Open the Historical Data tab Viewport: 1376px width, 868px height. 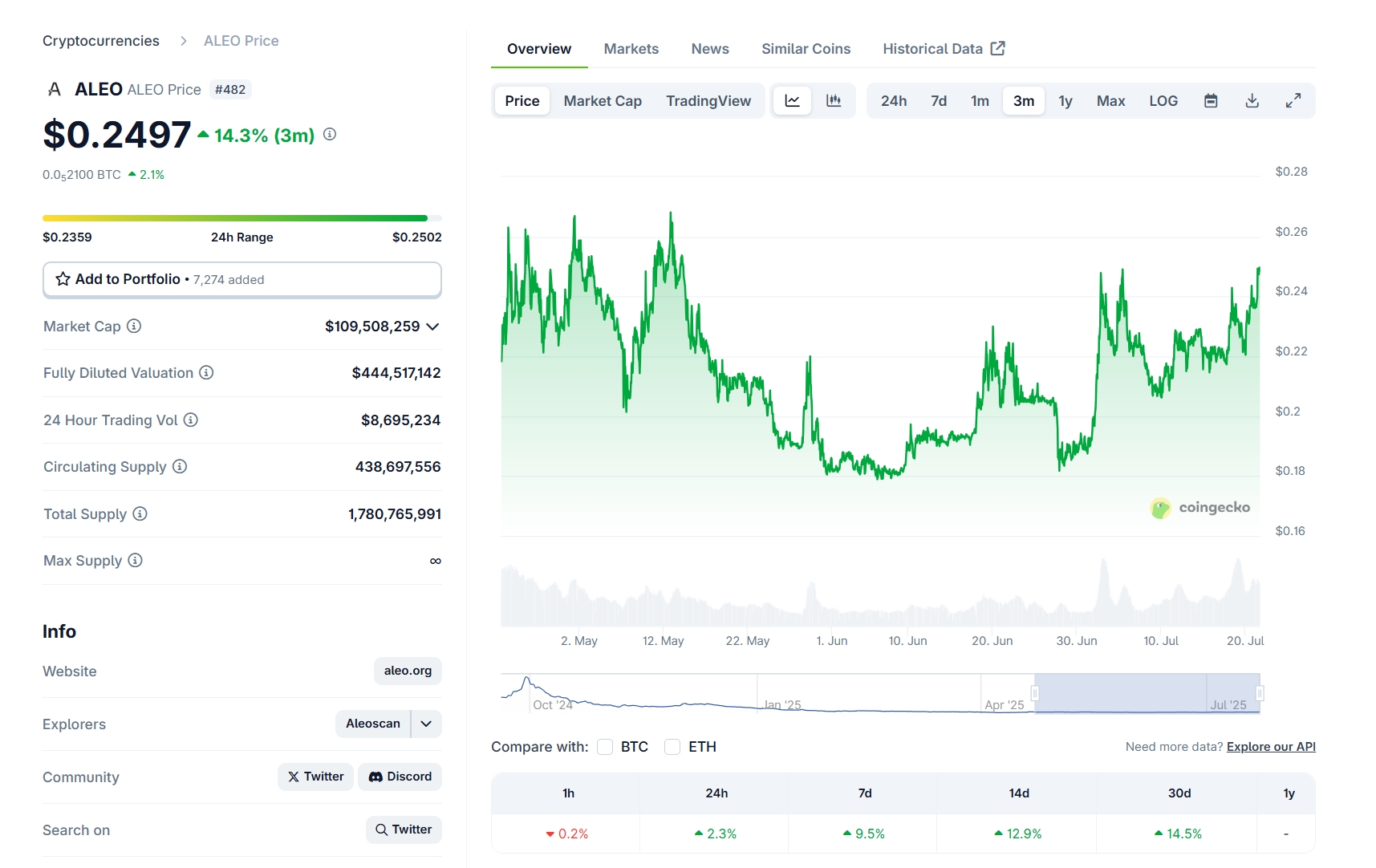(944, 49)
